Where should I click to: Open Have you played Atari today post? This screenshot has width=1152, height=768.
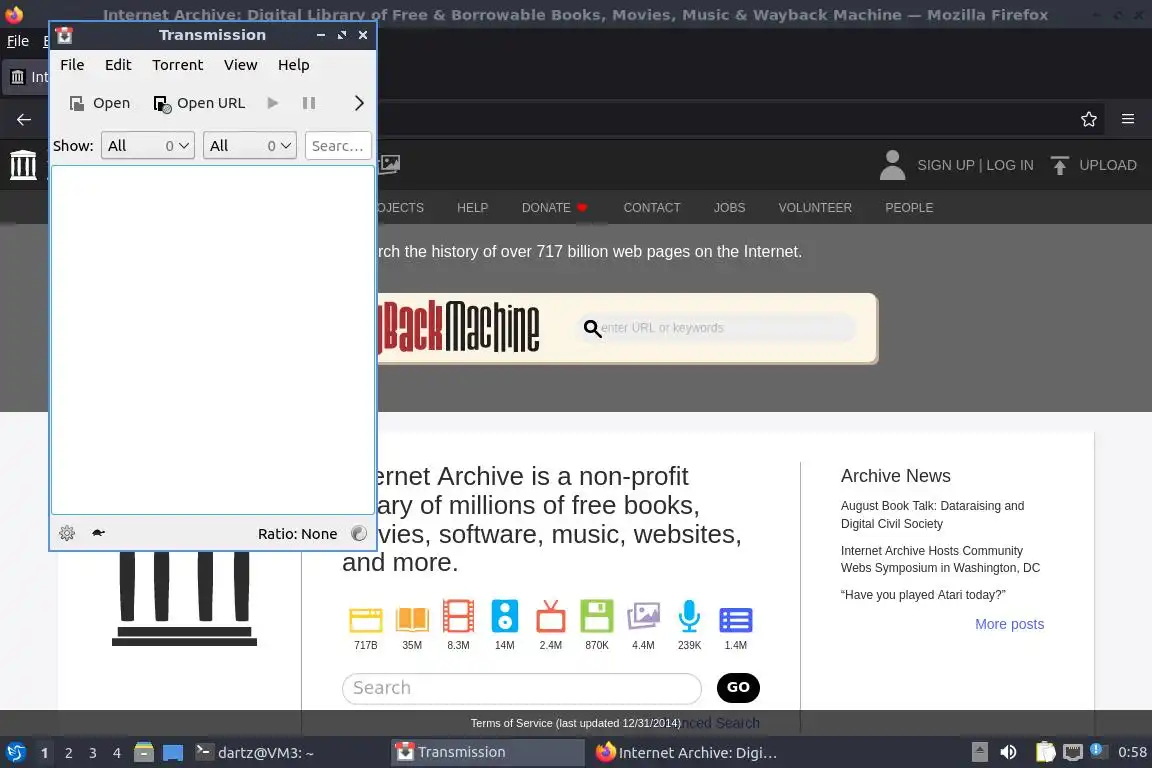[x=923, y=595]
